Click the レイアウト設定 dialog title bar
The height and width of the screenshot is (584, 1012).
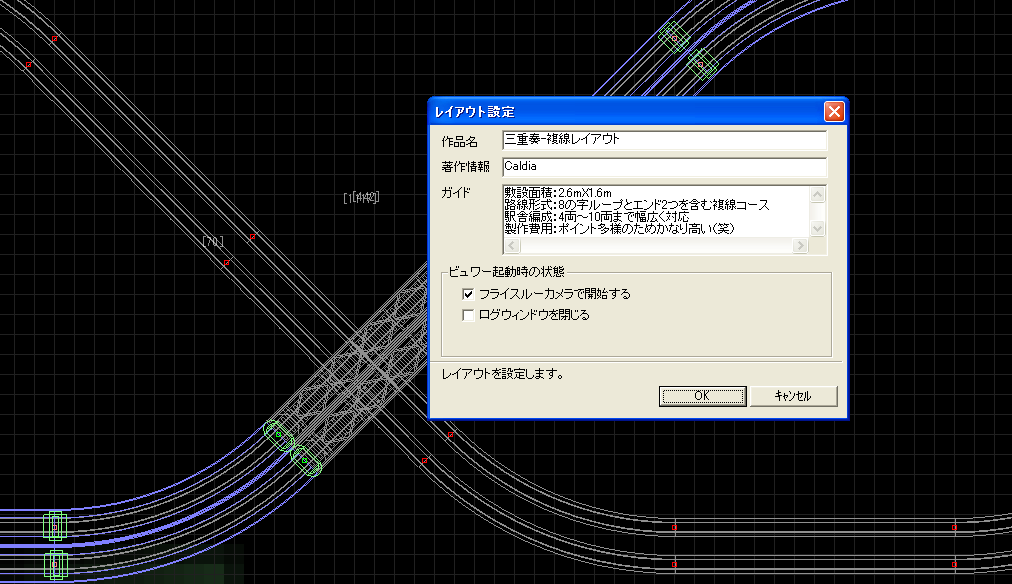point(626,112)
